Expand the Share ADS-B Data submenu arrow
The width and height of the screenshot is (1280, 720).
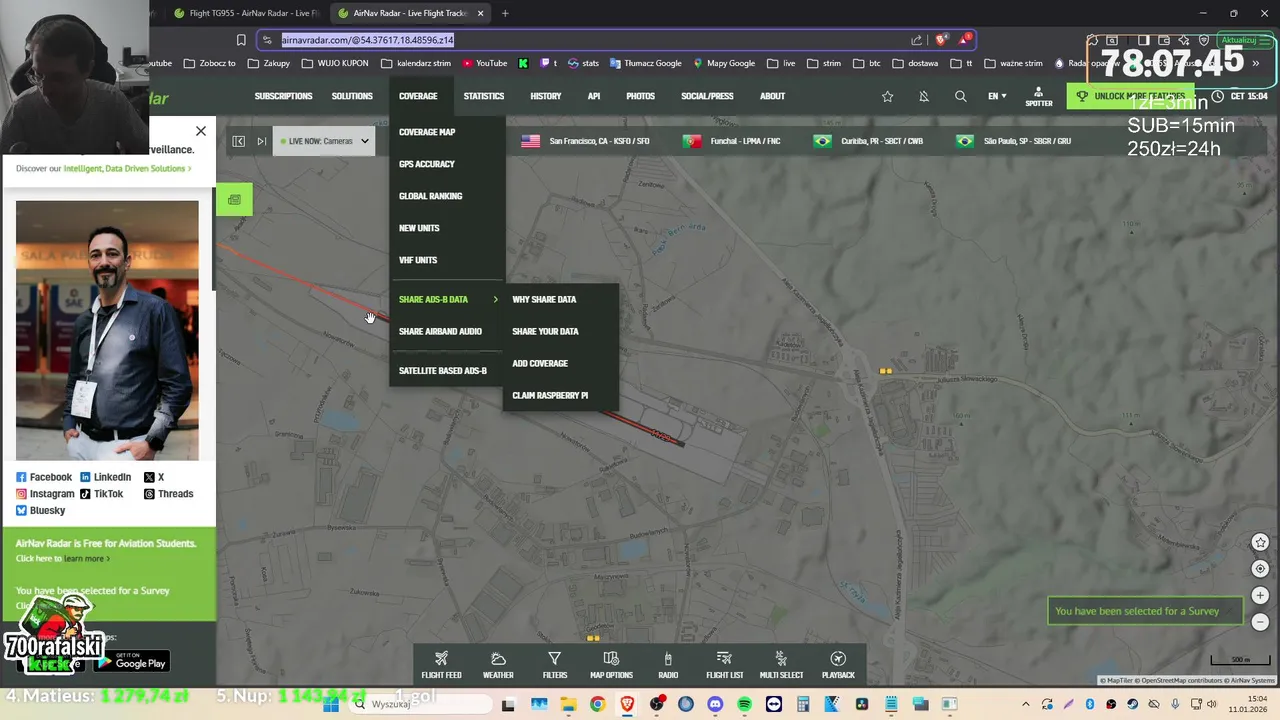[x=495, y=299]
